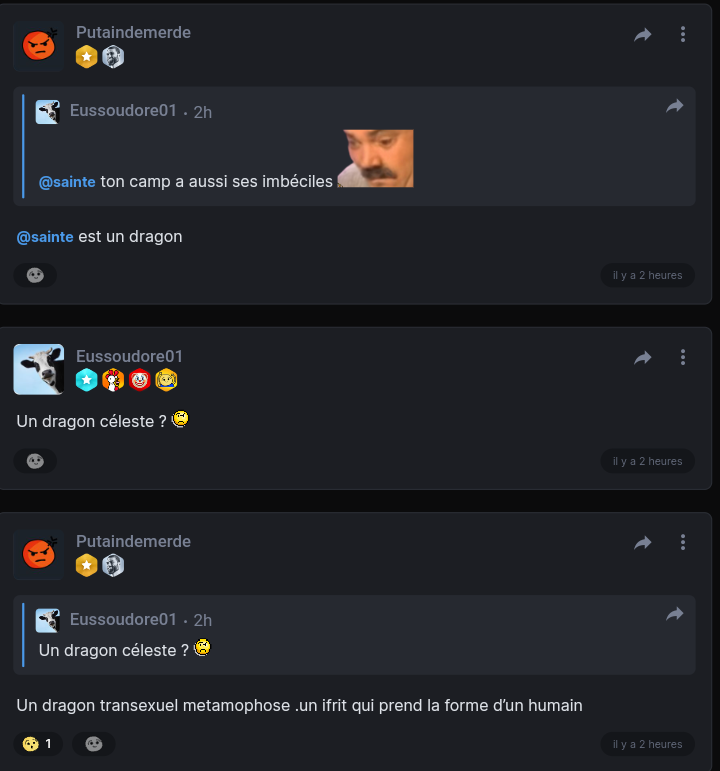
Task: Add a reaction to the first post
Action: pos(35,275)
